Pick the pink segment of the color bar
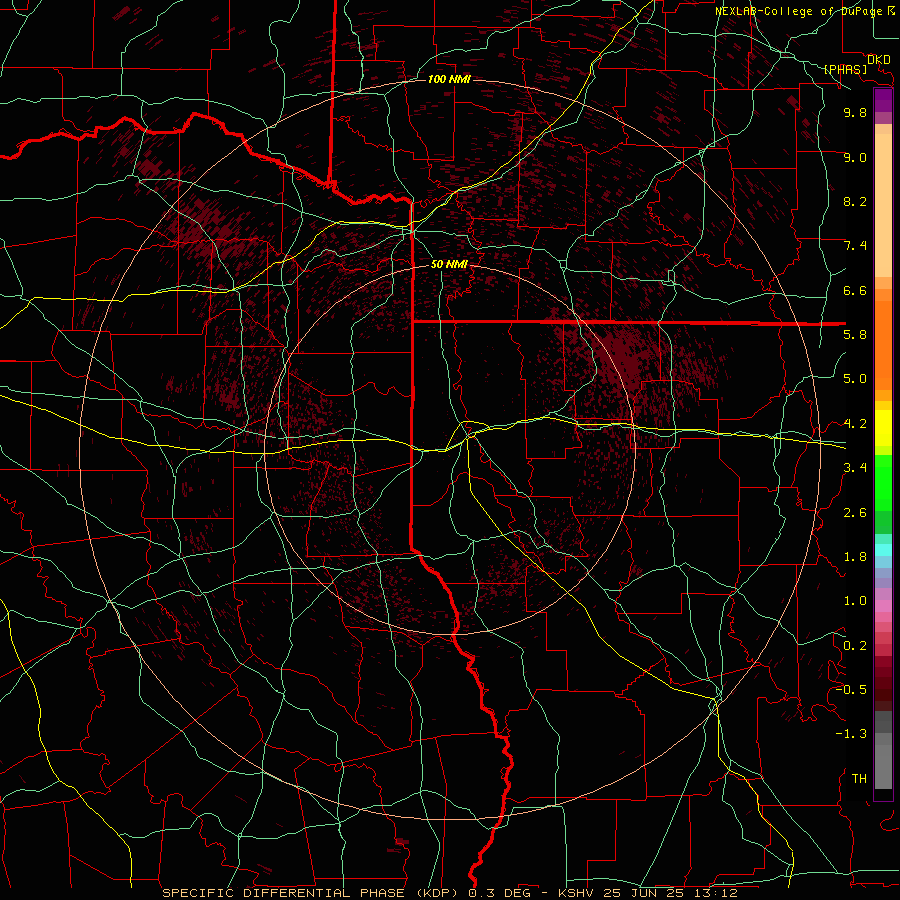 883,606
